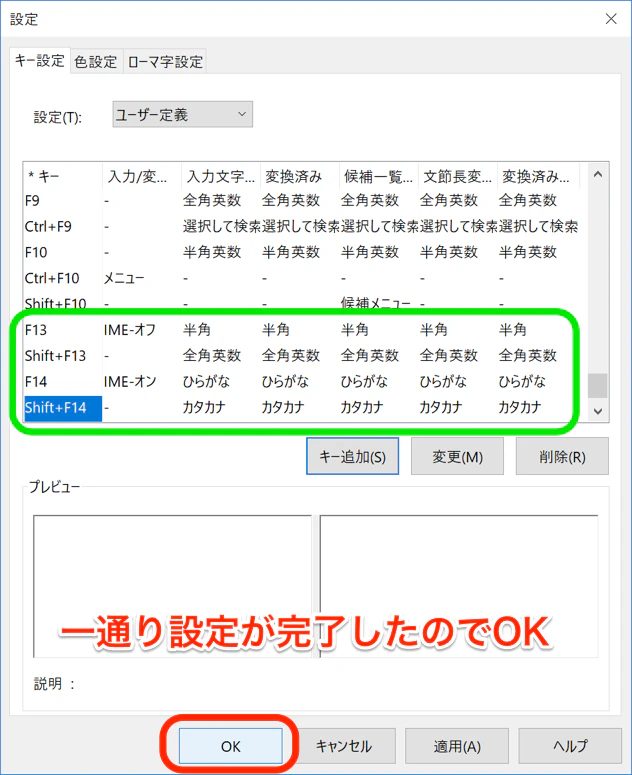Click the key list scroll down arrow
The height and width of the screenshot is (775, 632).
coord(597,411)
